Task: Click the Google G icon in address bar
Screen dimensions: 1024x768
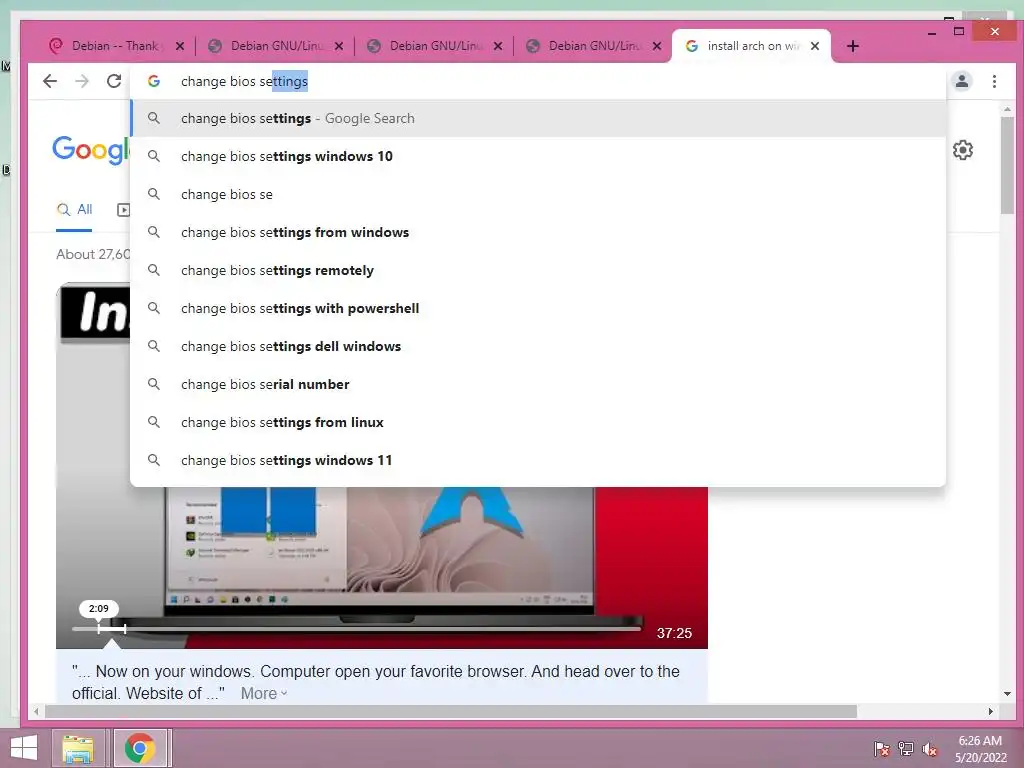Action: 153,81
